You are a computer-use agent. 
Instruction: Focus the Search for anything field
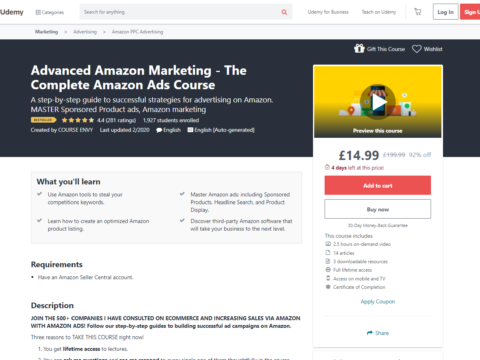[180, 12]
